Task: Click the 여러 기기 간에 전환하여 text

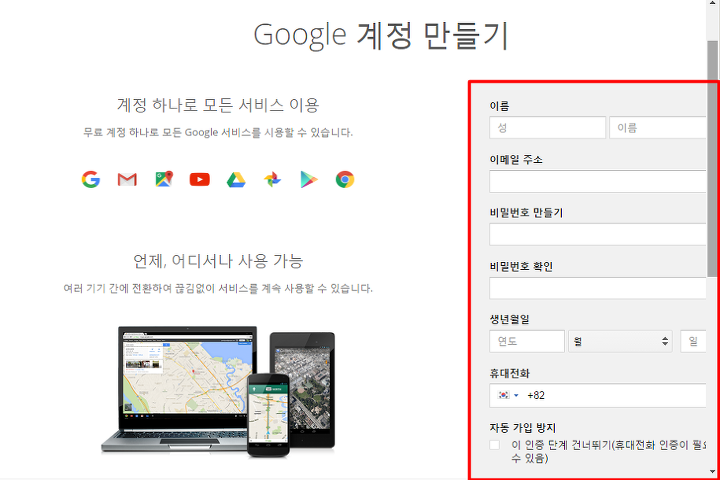Action: point(218,288)
